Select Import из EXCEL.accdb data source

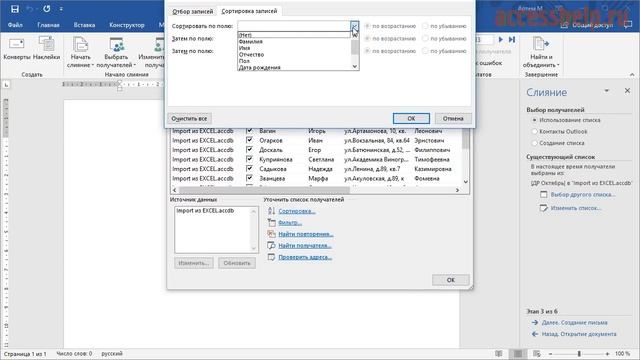(205, 211)
